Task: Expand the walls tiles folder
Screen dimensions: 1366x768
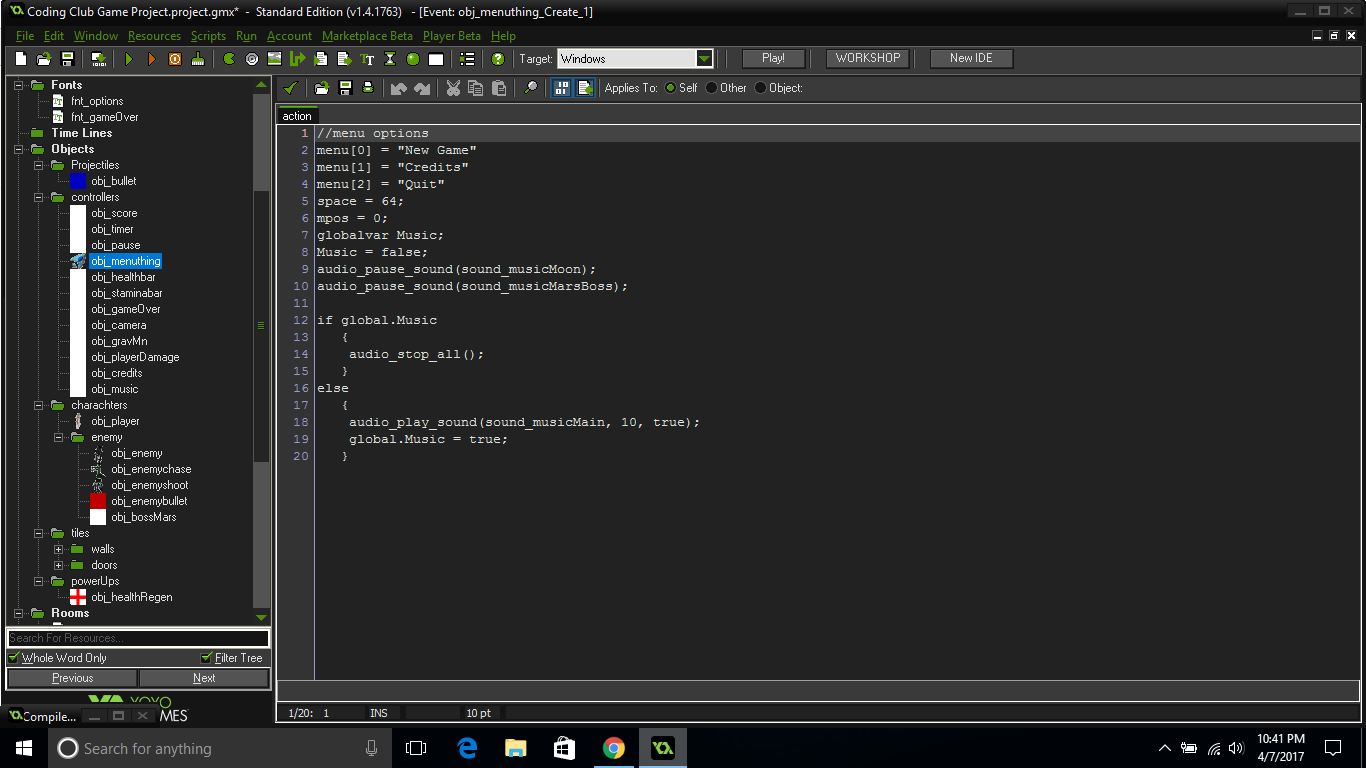Action: tap(59, 549)
